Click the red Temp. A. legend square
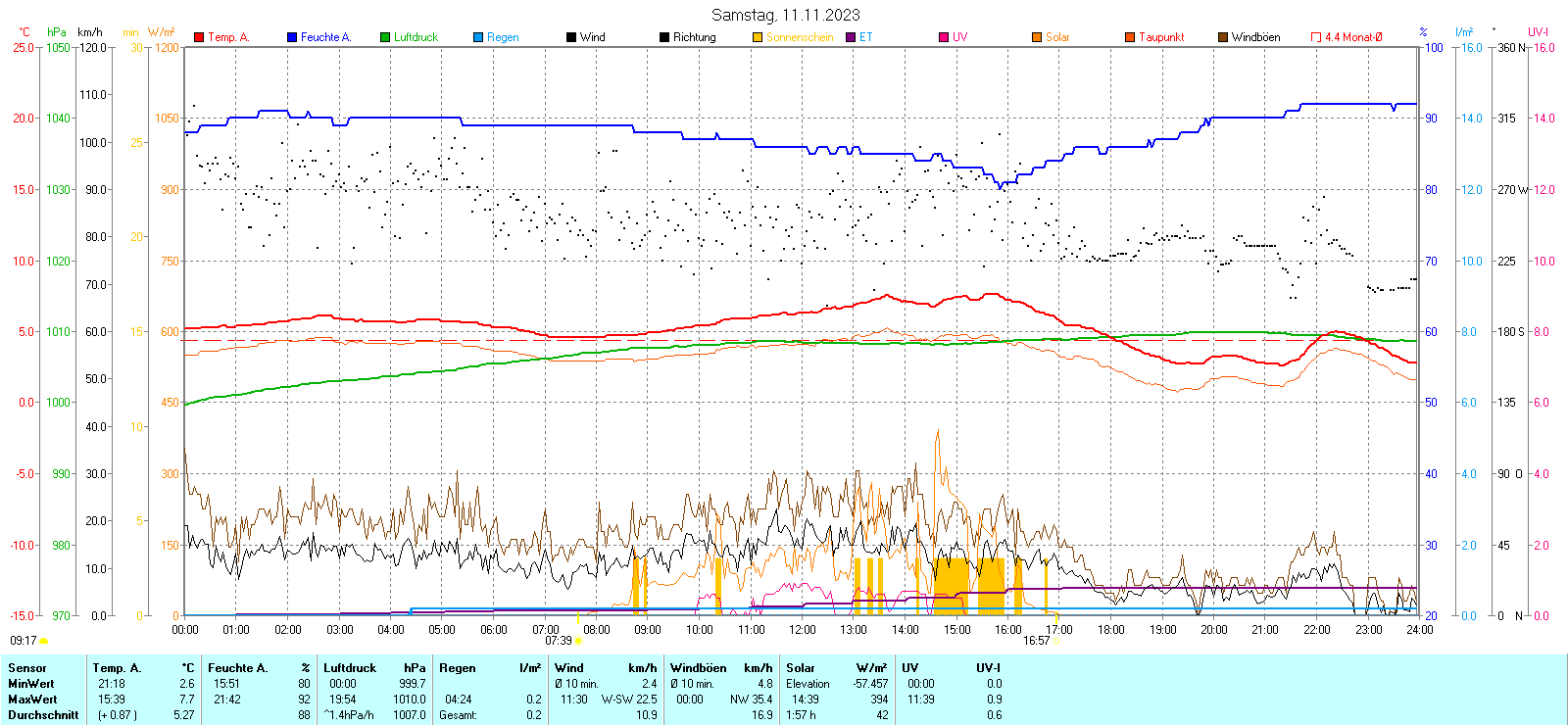 (199, 37)
